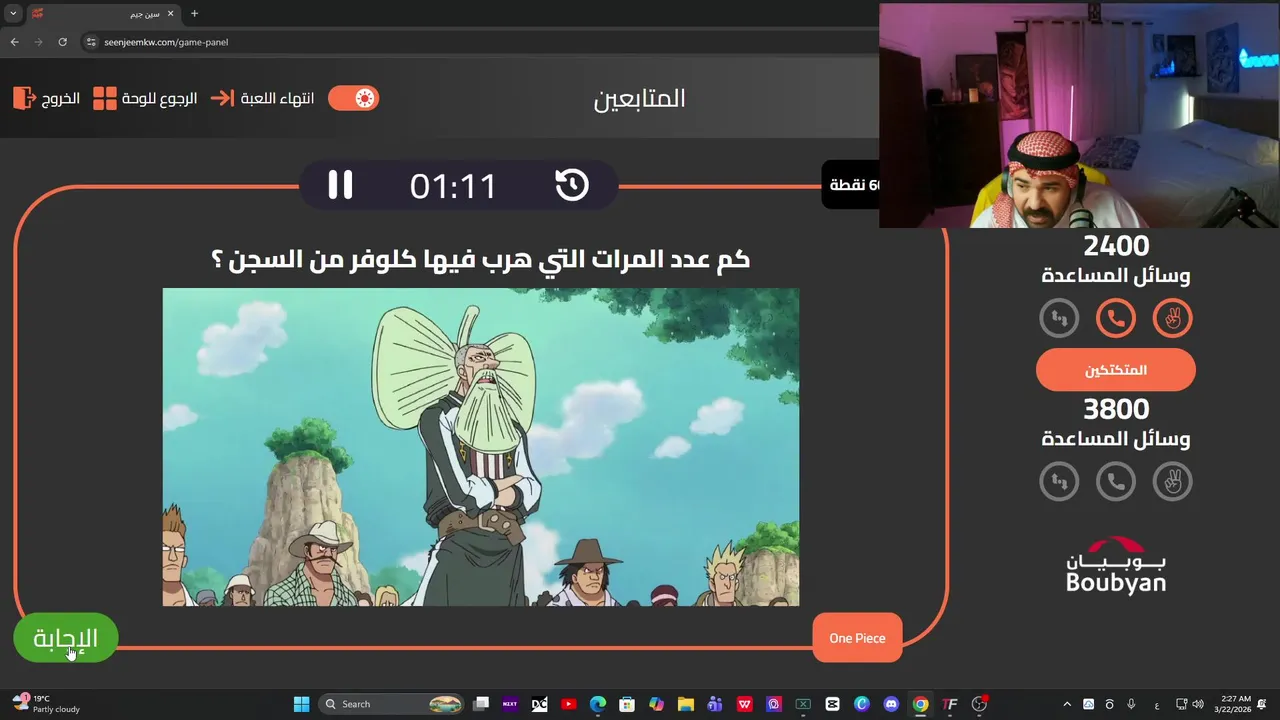Screen dimensions: 1280x720
Task: Open CapCut from the taskbar
Action: (832, 704)
